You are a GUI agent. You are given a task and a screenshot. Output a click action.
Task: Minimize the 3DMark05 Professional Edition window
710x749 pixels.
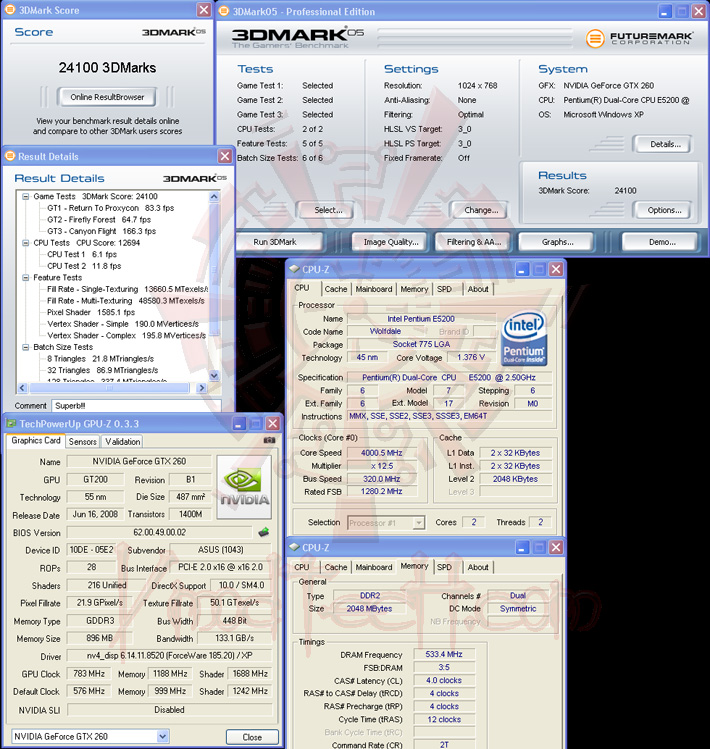click(x=665, y=11)
